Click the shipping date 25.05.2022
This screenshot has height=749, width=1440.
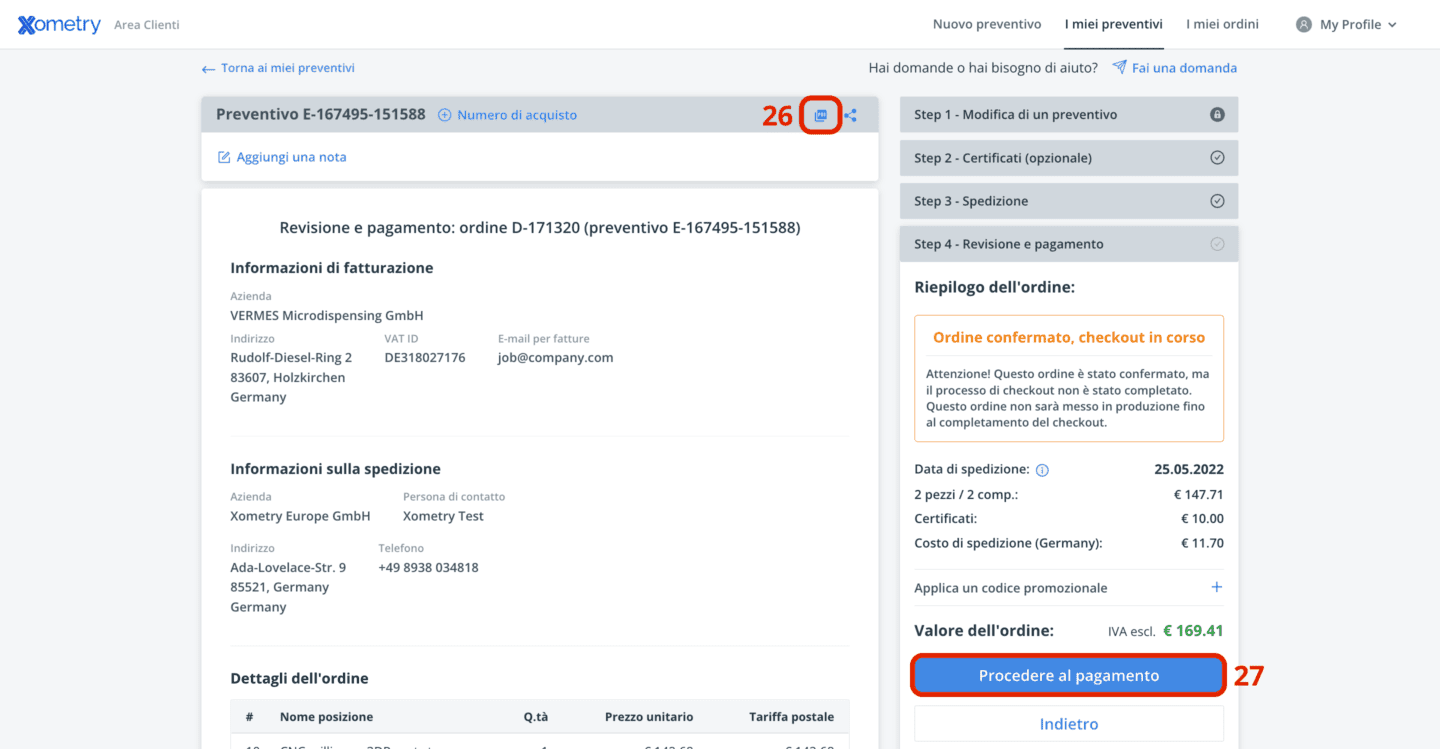(1189, 469)
